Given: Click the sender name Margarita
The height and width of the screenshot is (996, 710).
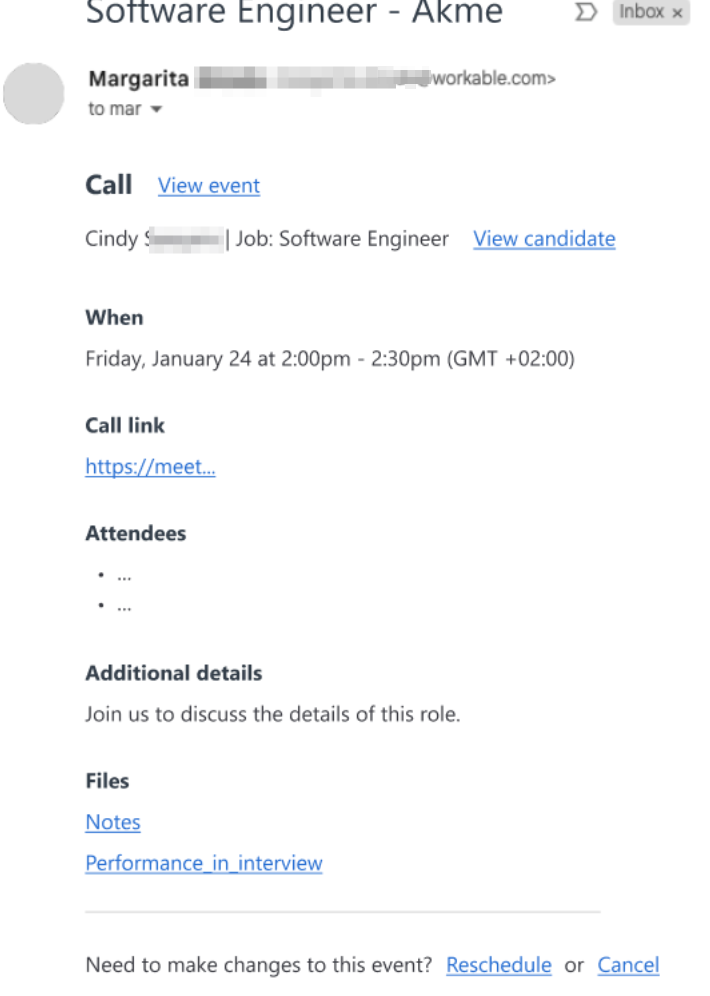Looking at the screenshot, I should click(x=138, y=79).
